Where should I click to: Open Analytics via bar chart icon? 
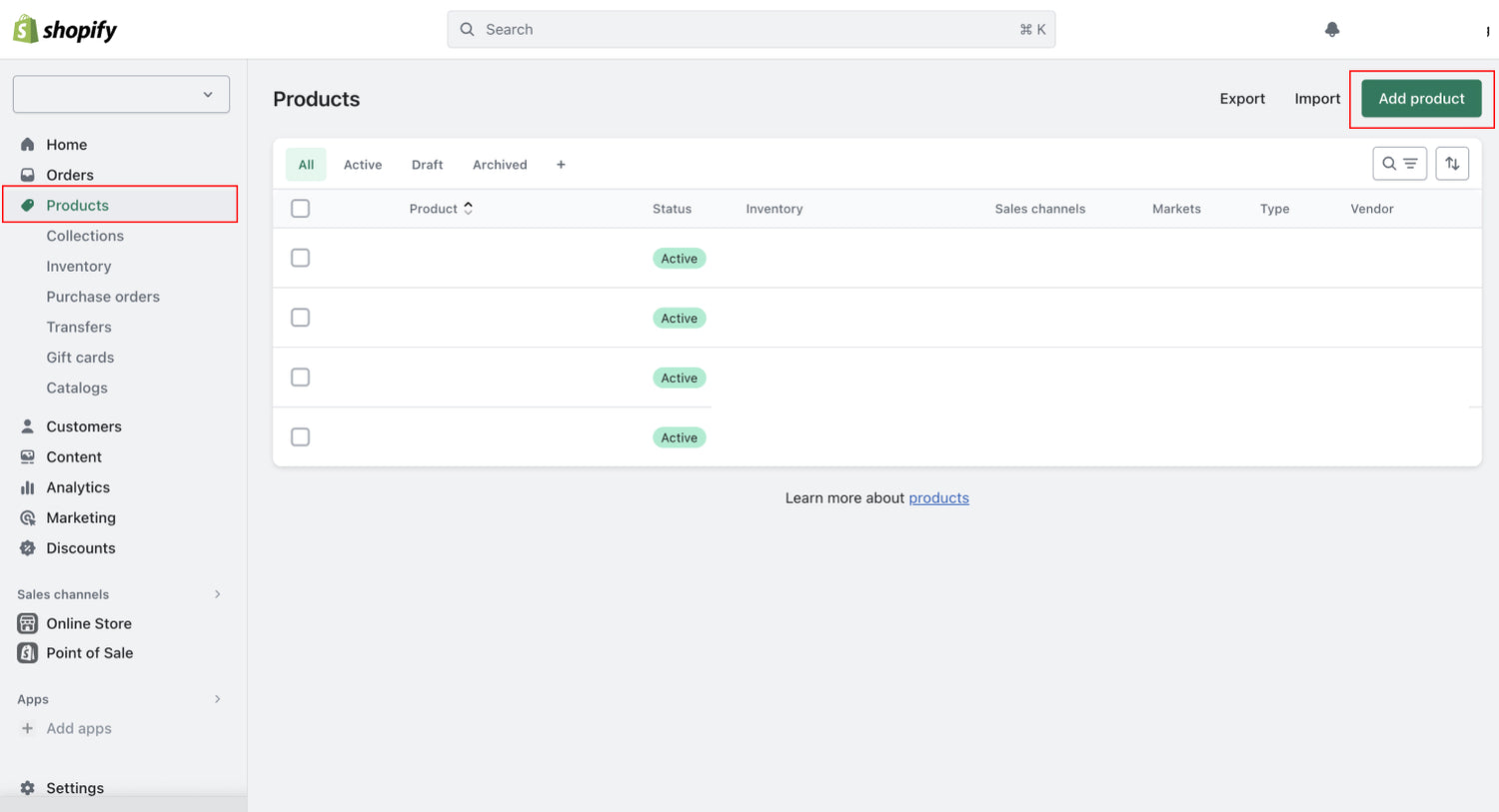[x=28, y=487]
